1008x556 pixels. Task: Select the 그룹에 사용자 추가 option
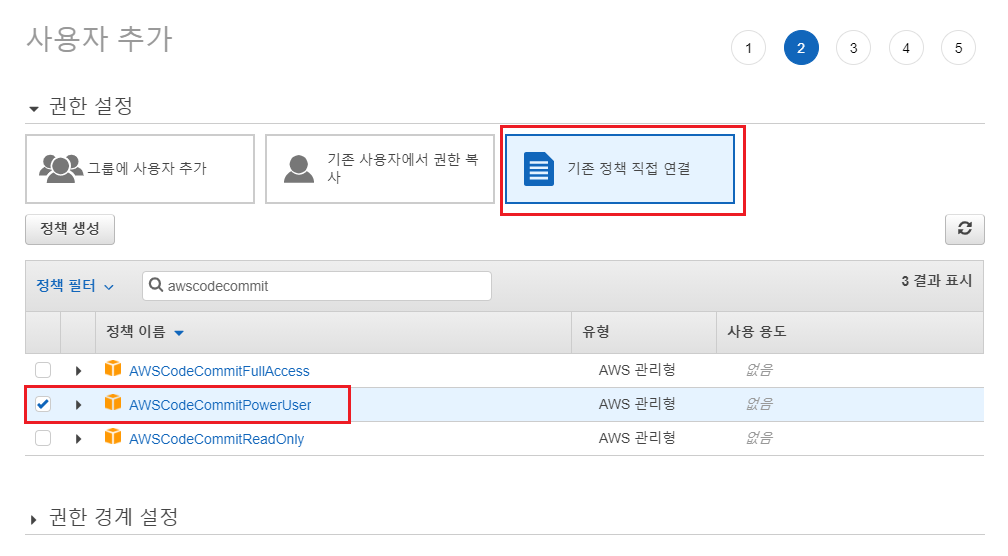coord(140,169)
